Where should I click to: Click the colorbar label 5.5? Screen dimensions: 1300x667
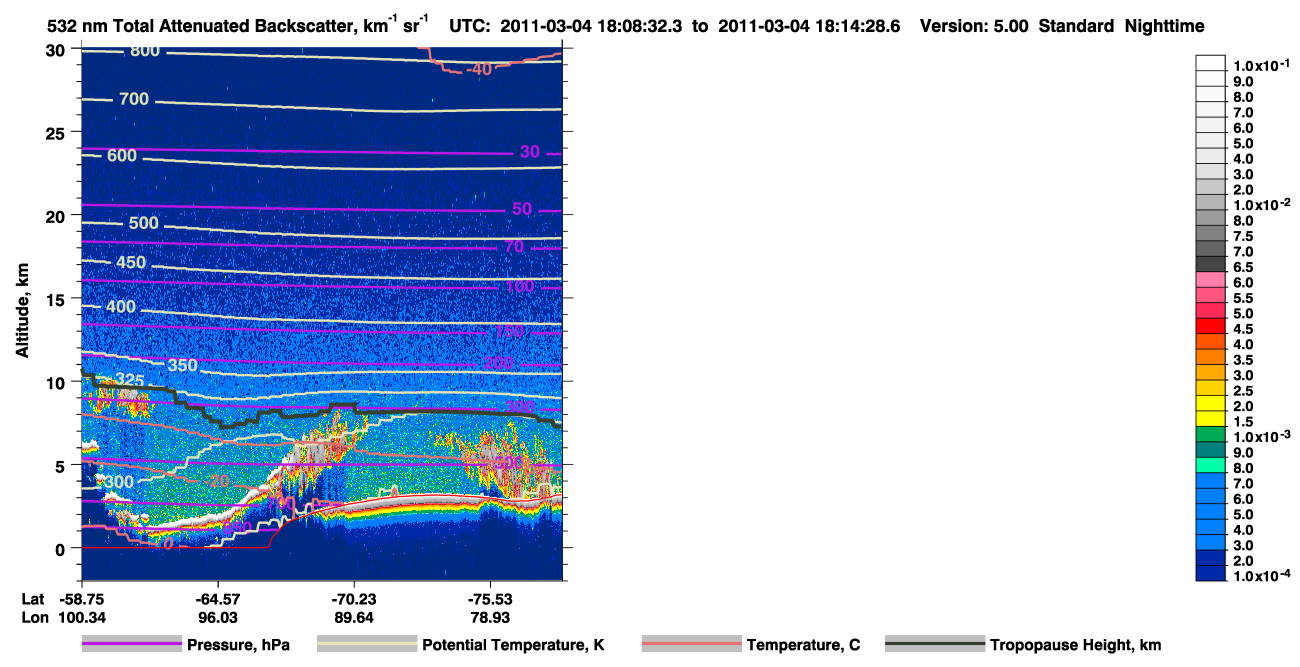[1243, 298]
